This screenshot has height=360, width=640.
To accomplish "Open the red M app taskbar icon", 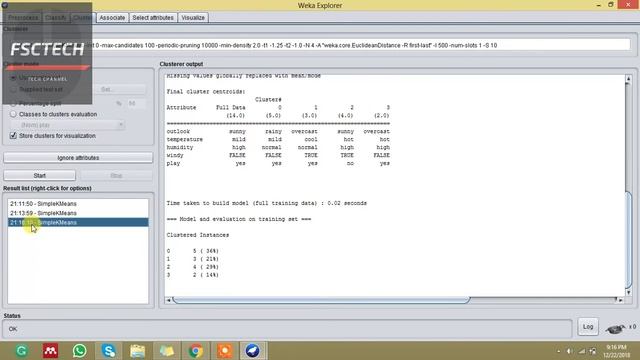I will click(x=50, y=351).
